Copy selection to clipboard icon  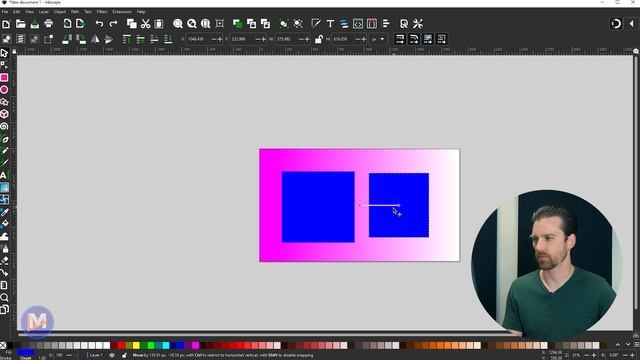pyautogui.click(x=131, y=24)
